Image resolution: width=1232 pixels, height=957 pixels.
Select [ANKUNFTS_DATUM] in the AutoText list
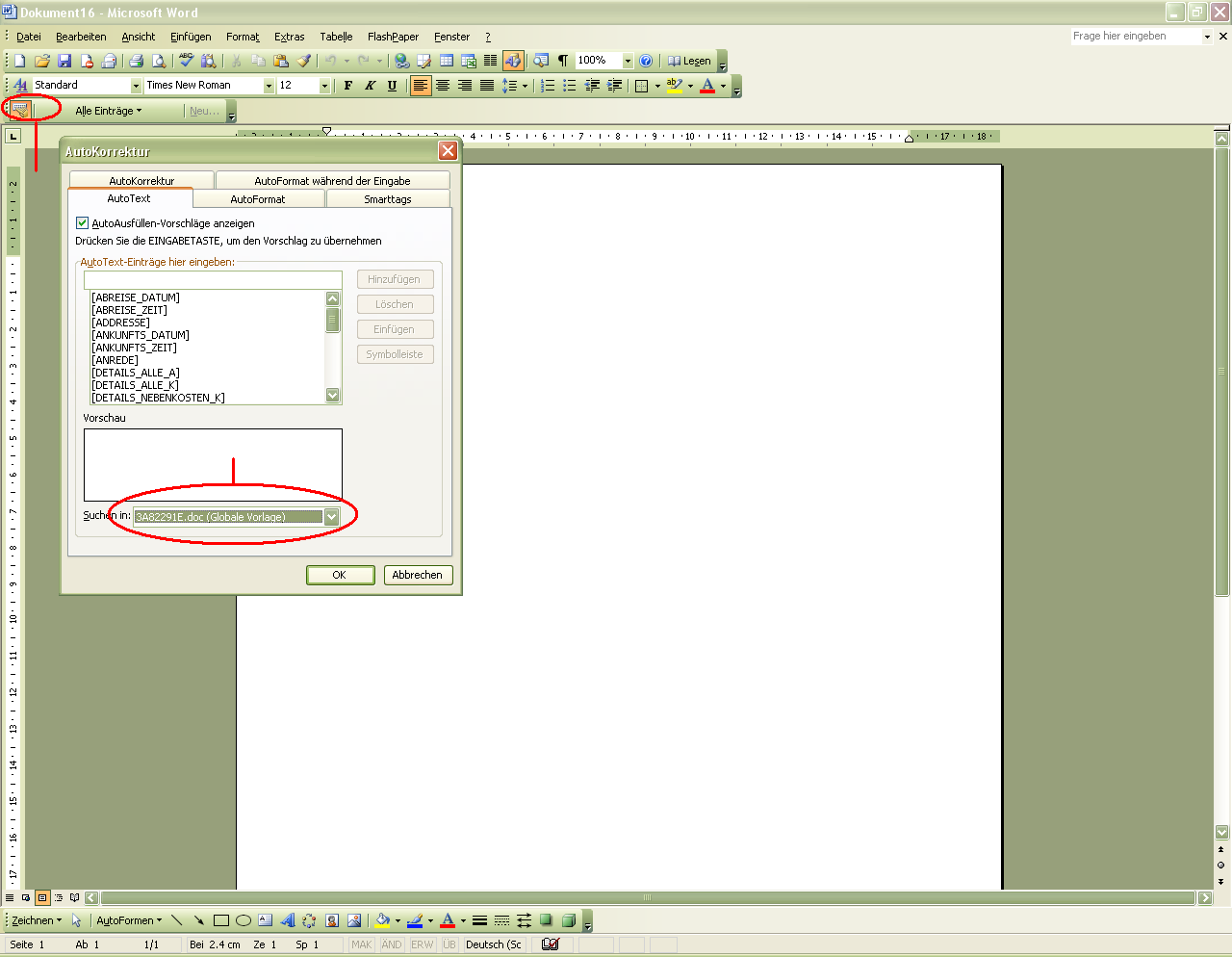coord(141,335)
